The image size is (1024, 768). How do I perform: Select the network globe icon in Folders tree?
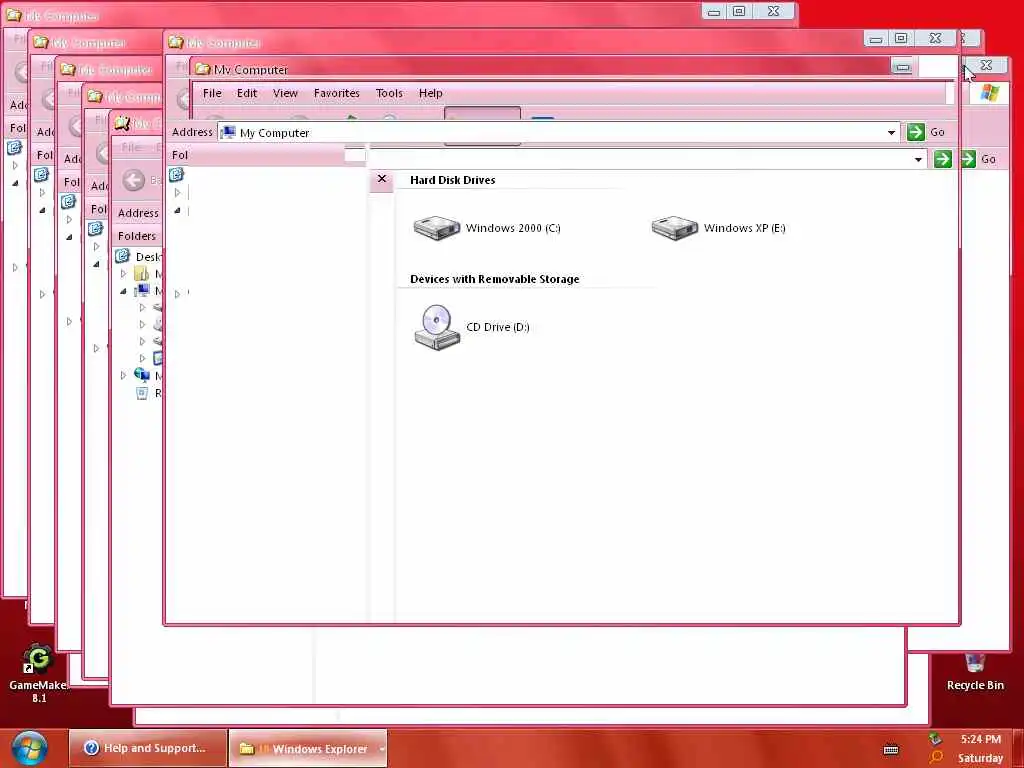point(141,374)
